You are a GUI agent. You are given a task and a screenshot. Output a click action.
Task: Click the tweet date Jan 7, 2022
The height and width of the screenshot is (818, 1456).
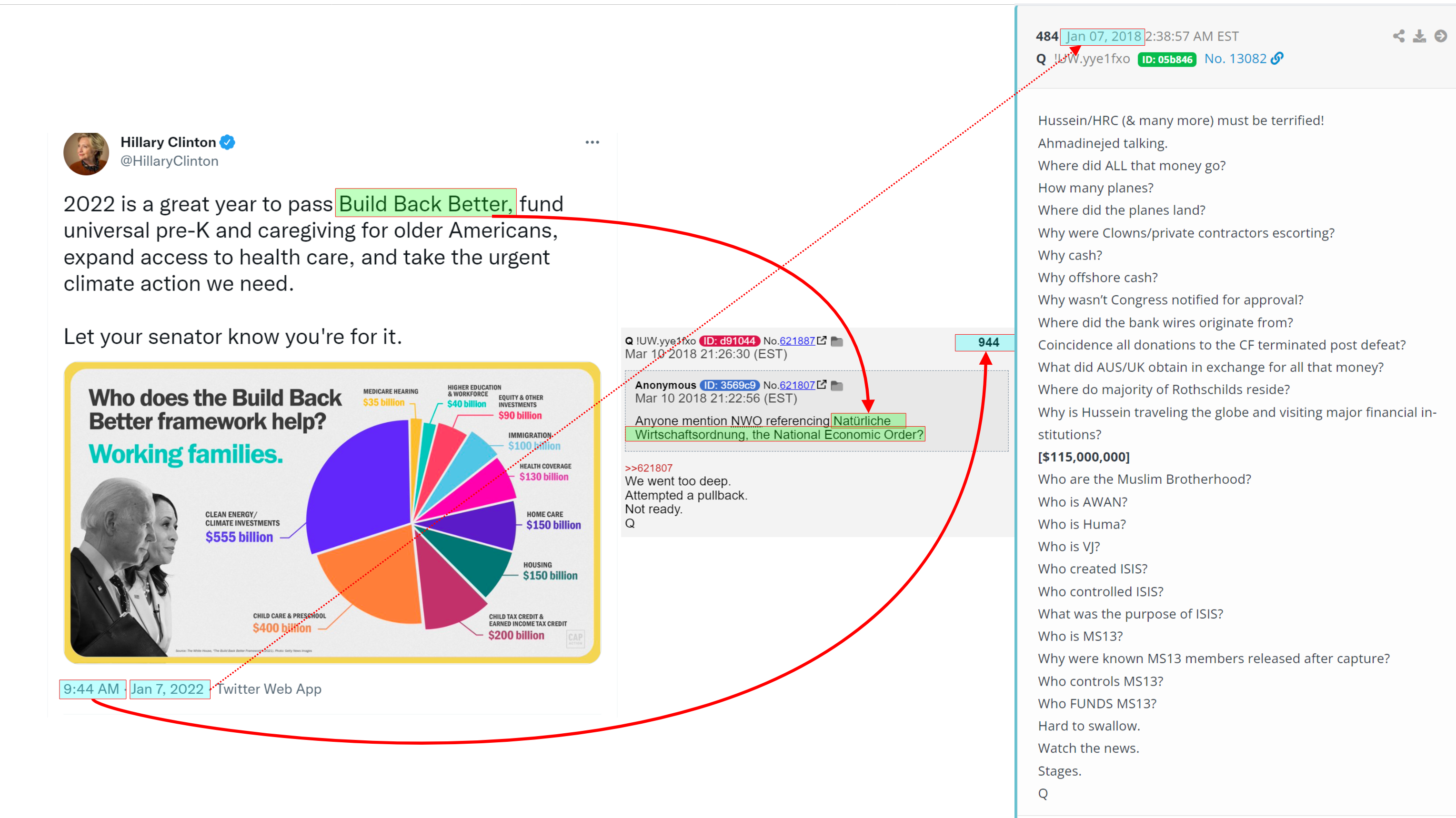point(167,689)
